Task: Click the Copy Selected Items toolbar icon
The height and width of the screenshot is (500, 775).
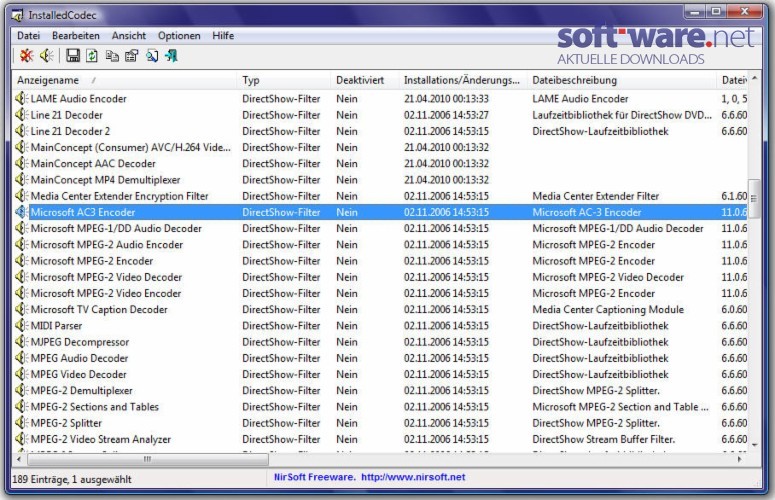Action: [112, 56]
